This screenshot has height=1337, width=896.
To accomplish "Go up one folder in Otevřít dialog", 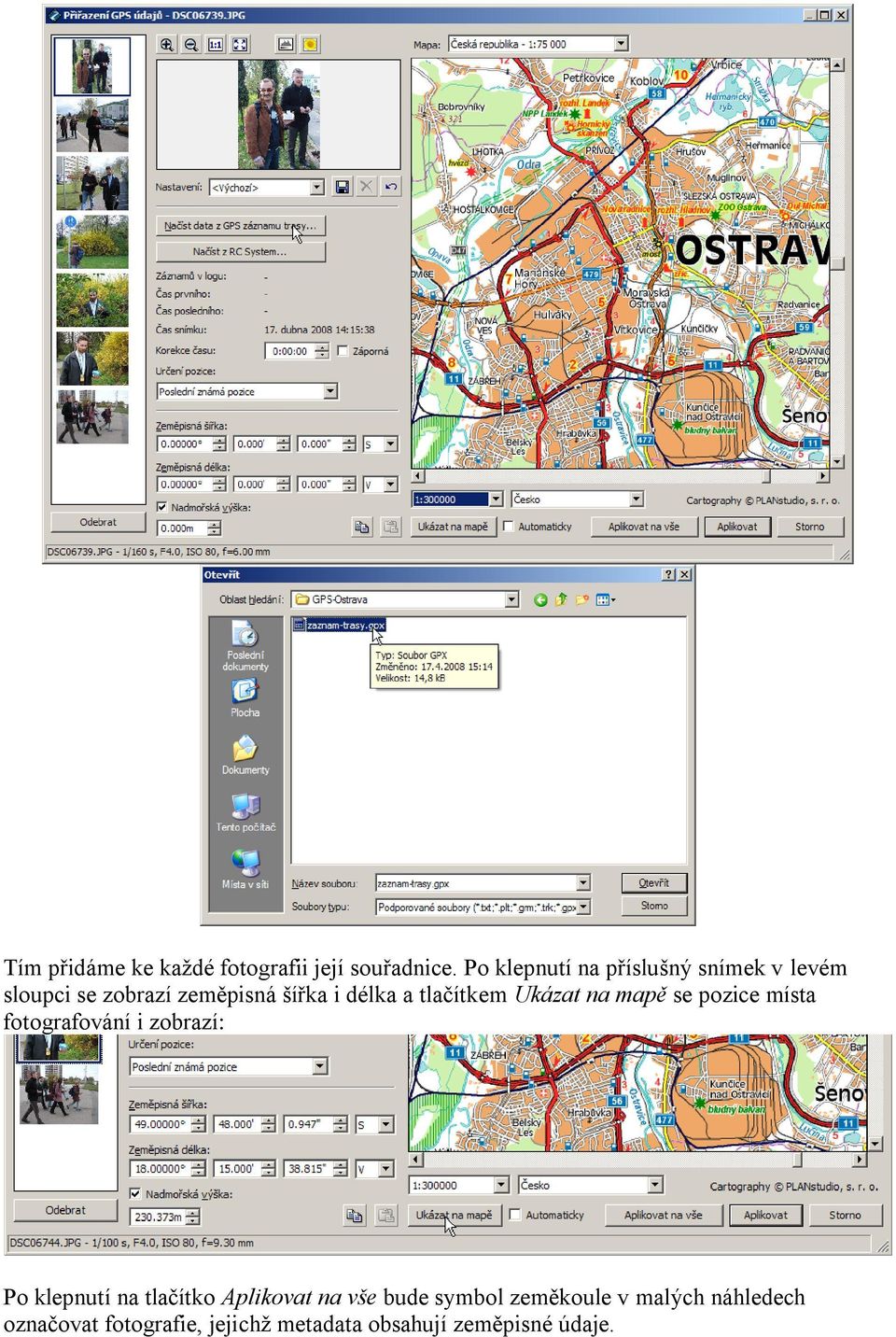I will pos(561,600).
